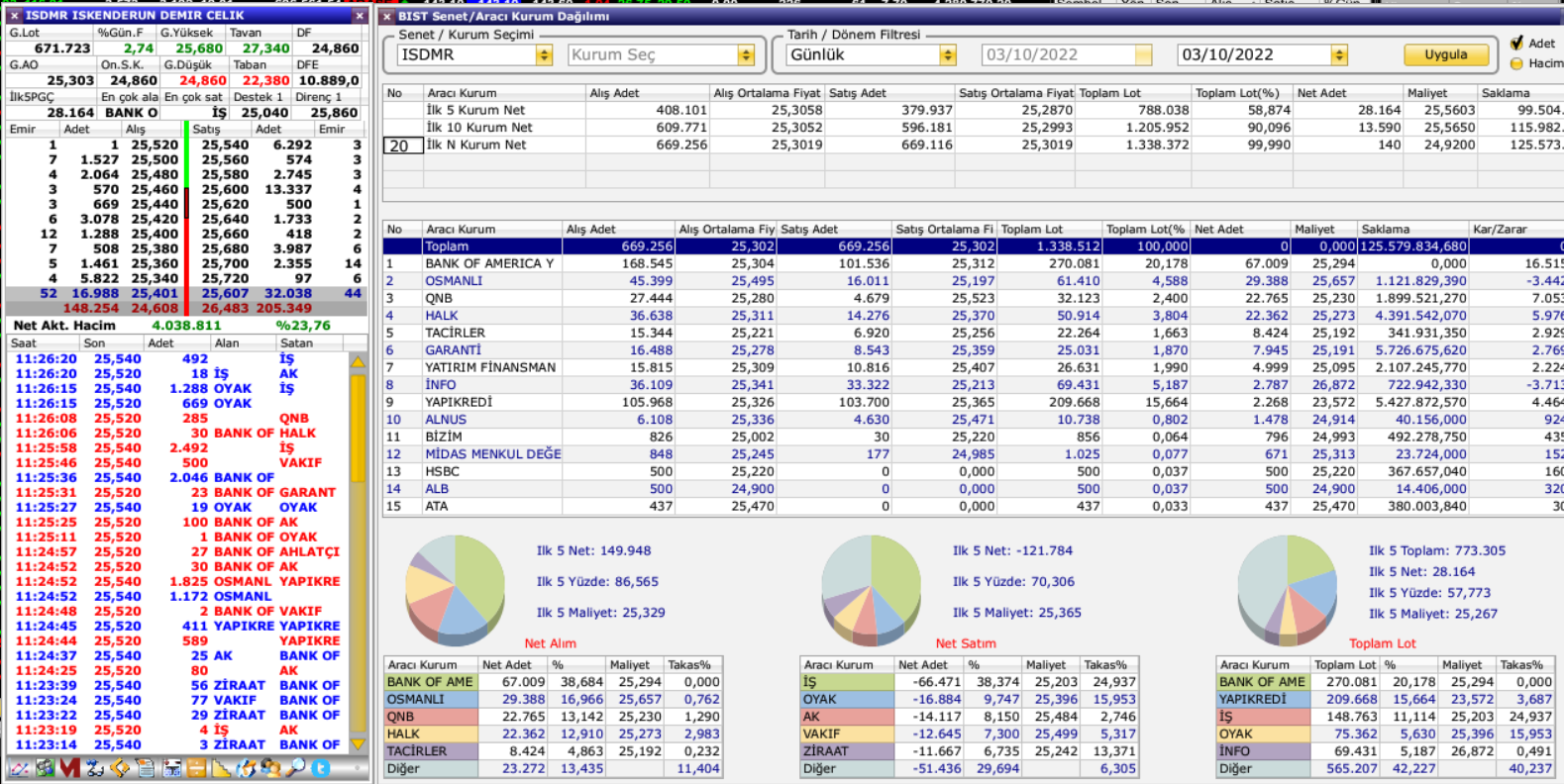The width and height of the screenshot is (1564, 784).
Task: Click the order book totals row 16.988
Action: 186,293
